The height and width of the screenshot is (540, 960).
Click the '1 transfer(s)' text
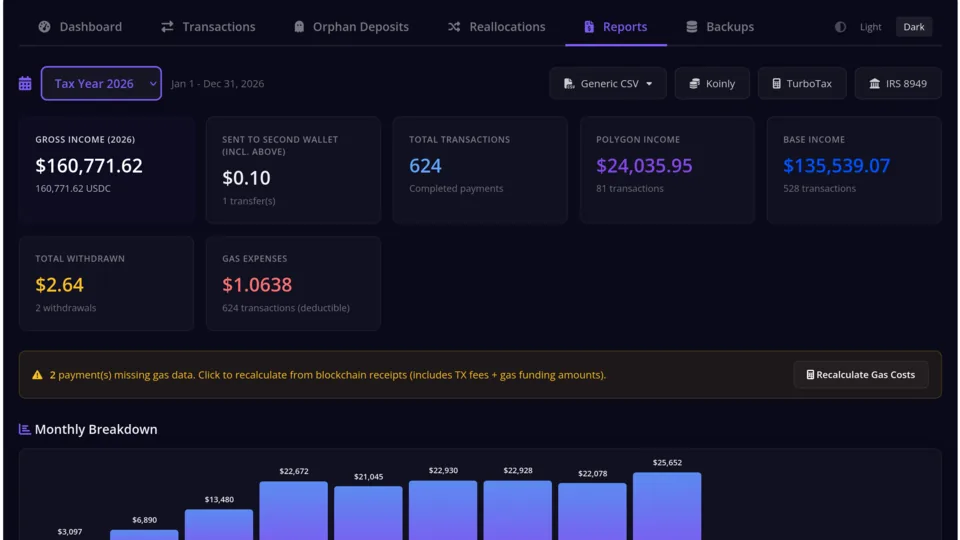pyautogui.click(x=249, y=201)
